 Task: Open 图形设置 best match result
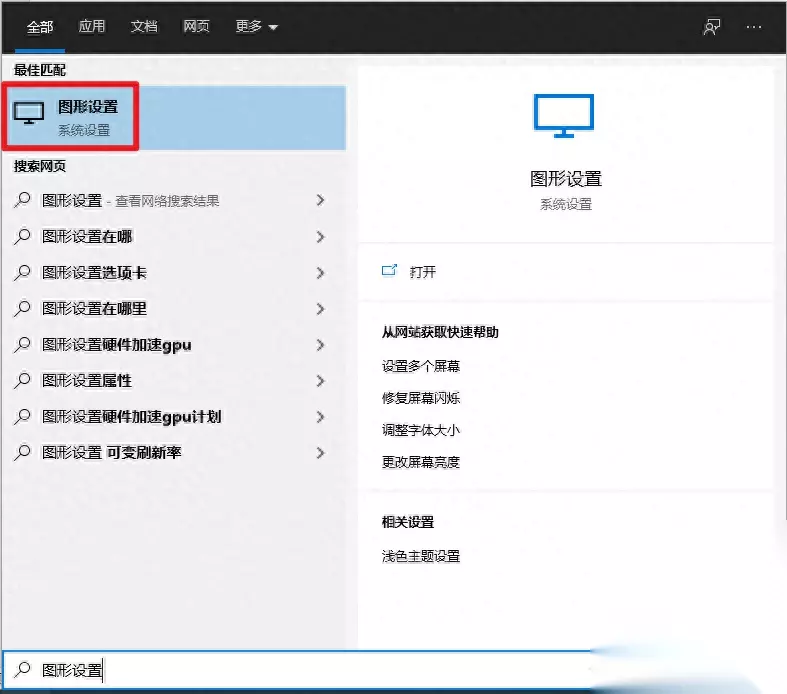pyautogui.click(x=174, y=117)
